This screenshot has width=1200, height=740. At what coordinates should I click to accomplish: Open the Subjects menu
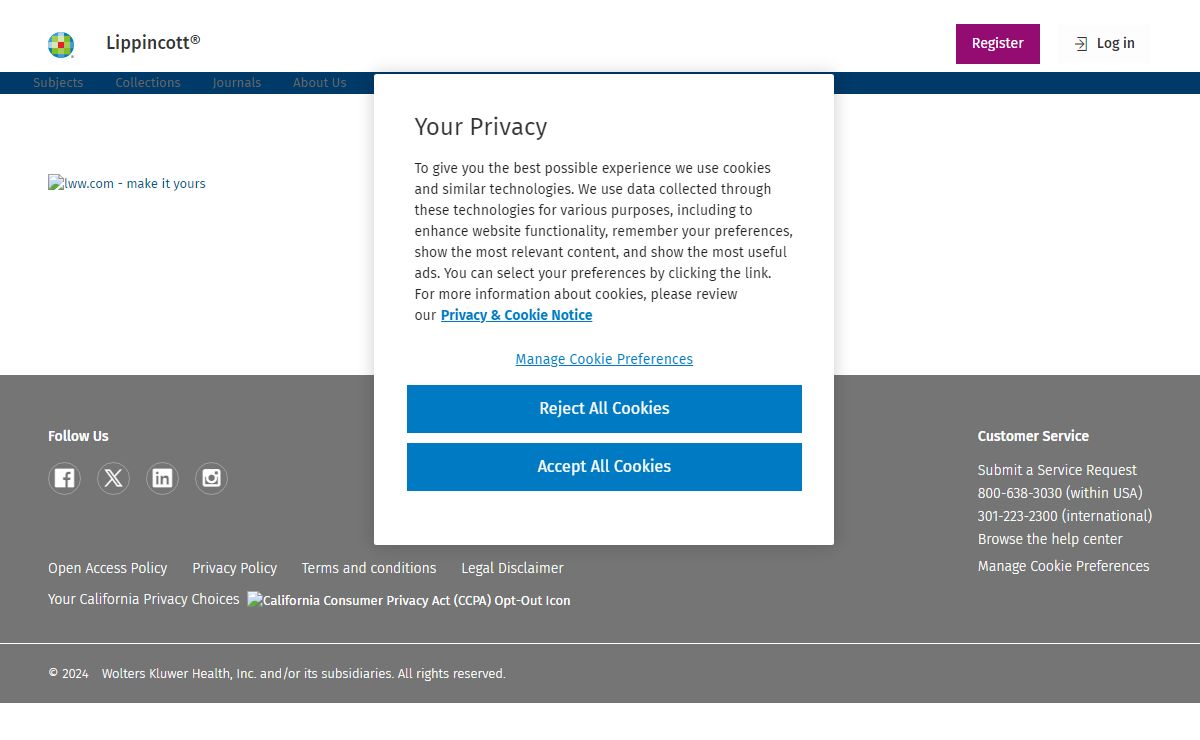coord(58,83)
